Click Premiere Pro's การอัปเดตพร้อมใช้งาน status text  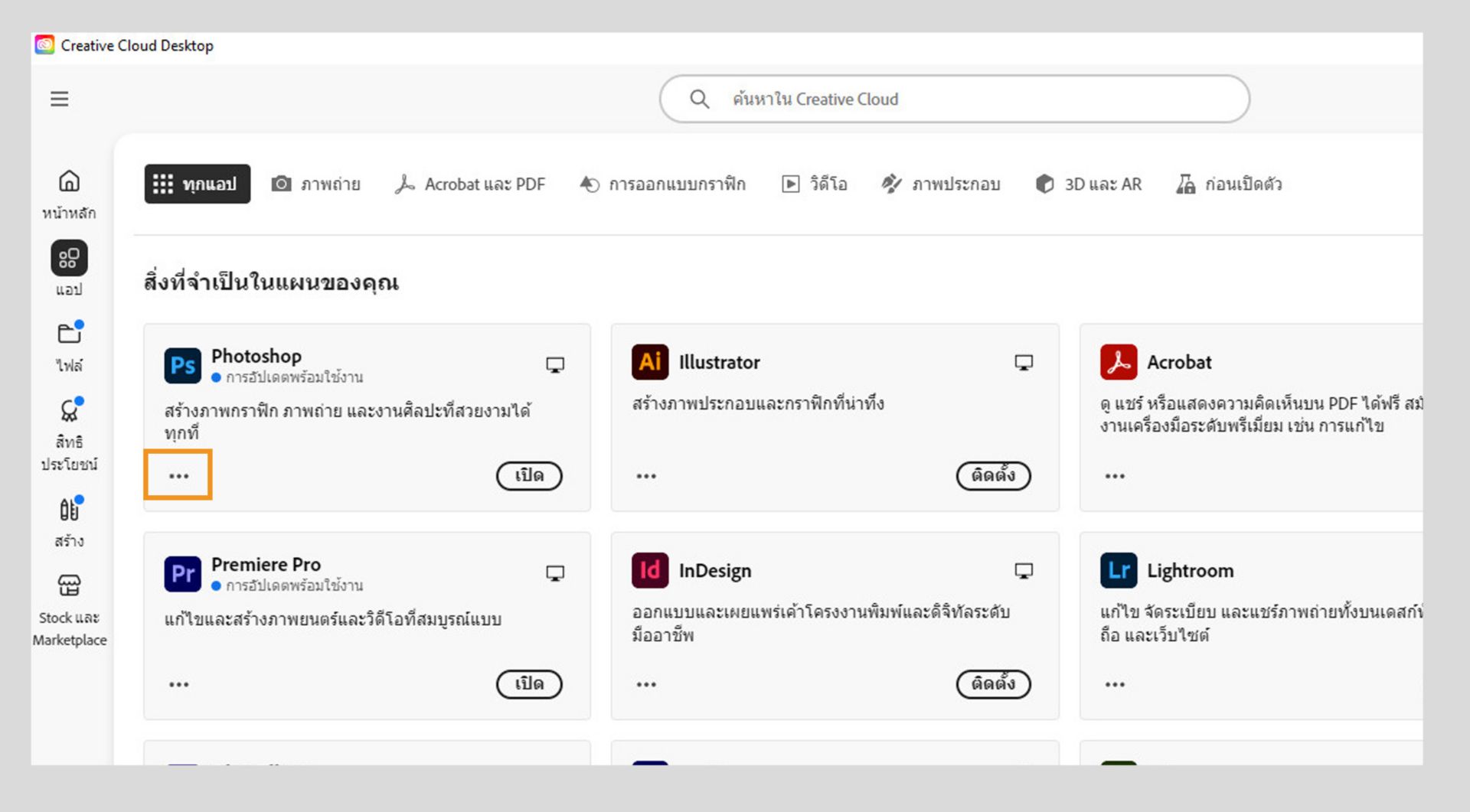point(295,585)
